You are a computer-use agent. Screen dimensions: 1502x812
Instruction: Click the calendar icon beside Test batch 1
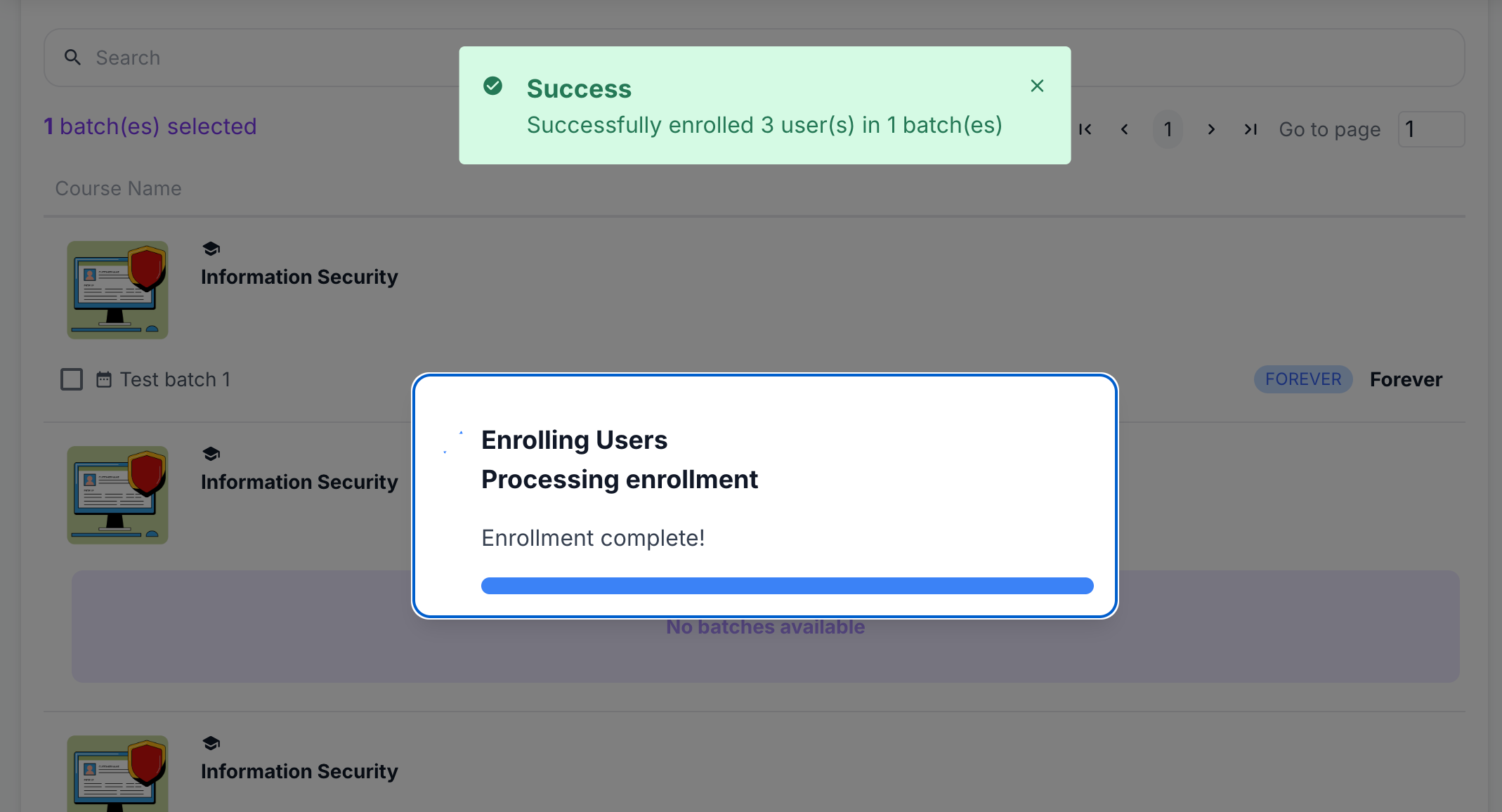click(x=104, y=379)
